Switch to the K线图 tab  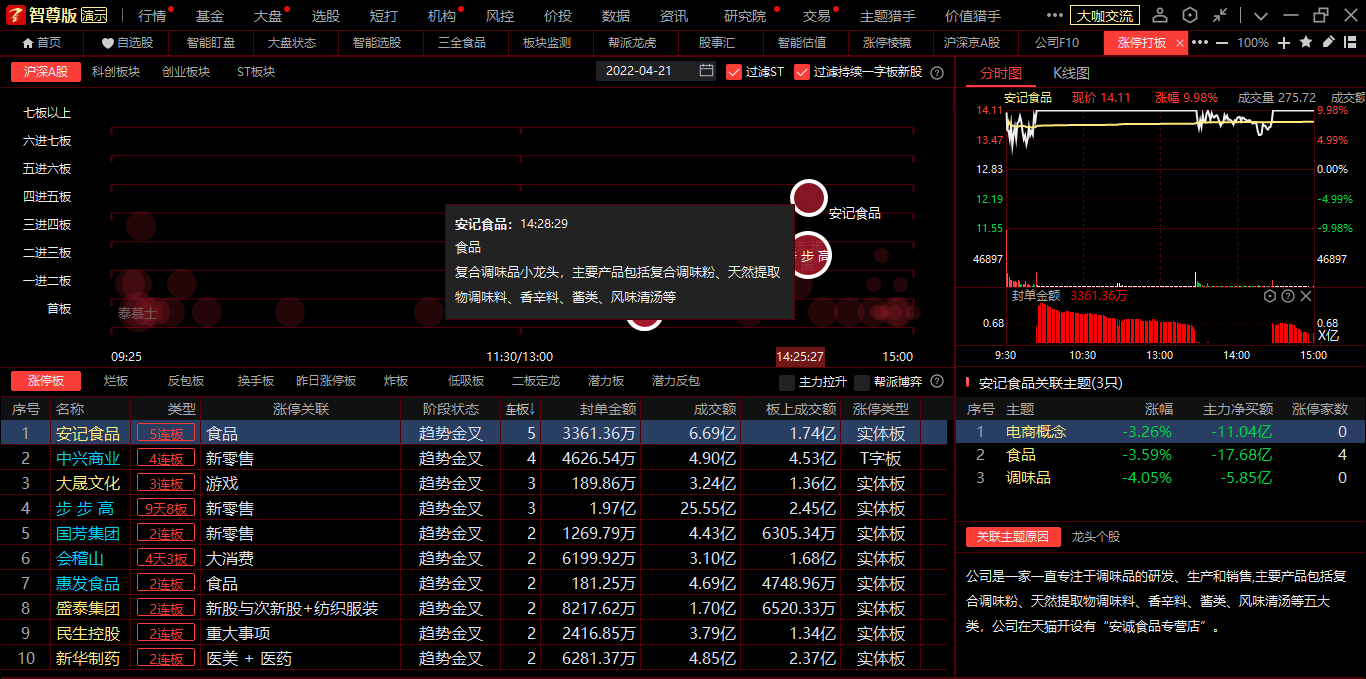coord(1071,73)
